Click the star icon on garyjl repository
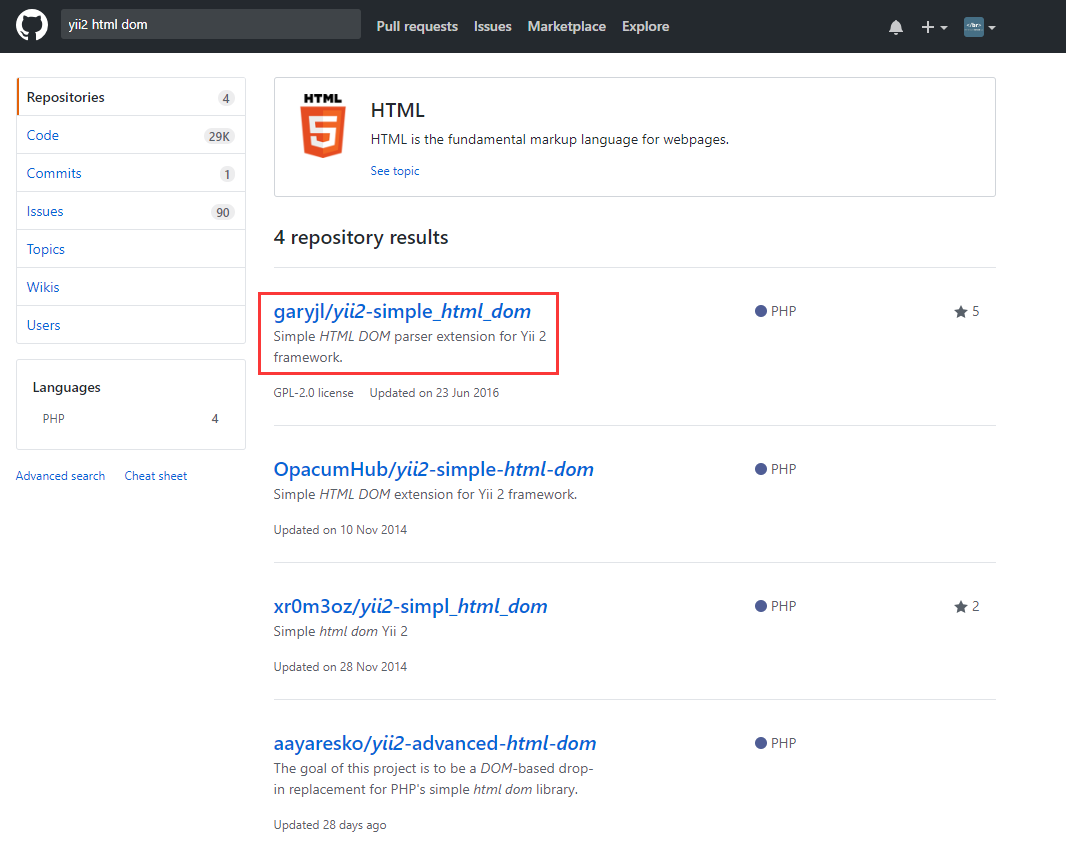 click(x=960, y=312)
